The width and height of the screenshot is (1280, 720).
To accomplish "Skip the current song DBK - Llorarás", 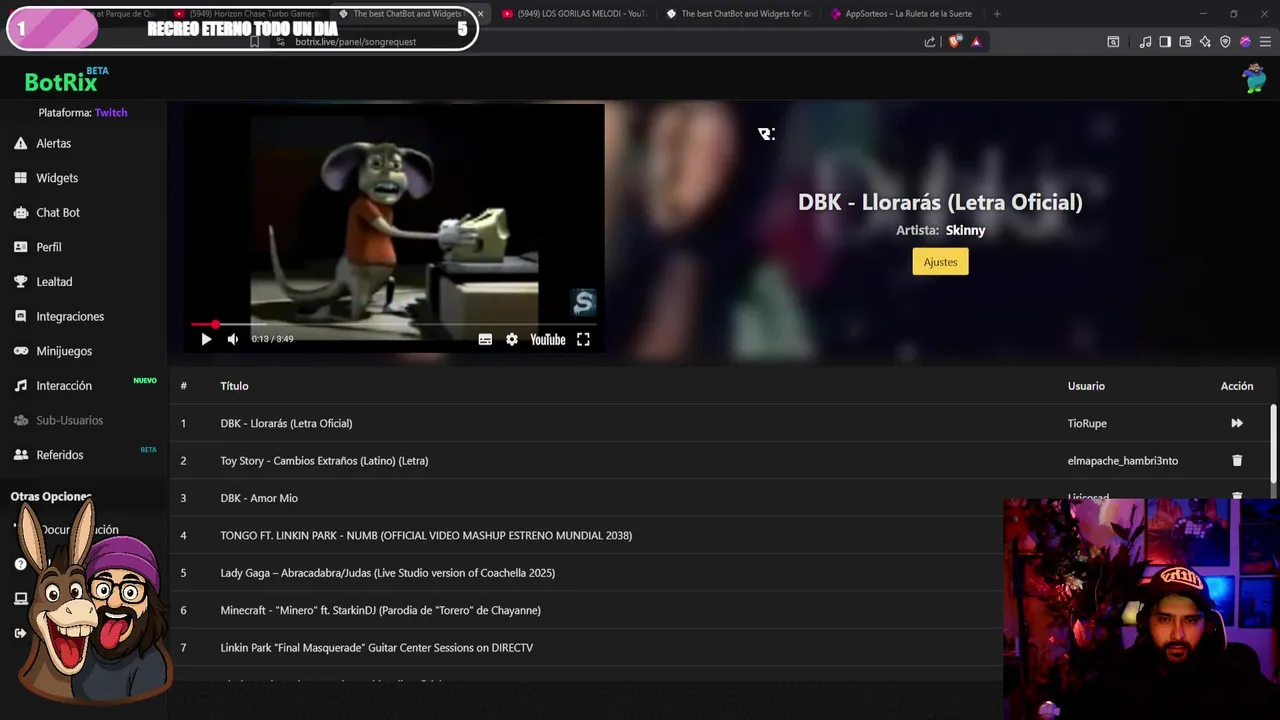I will (x=1237, y=424).
